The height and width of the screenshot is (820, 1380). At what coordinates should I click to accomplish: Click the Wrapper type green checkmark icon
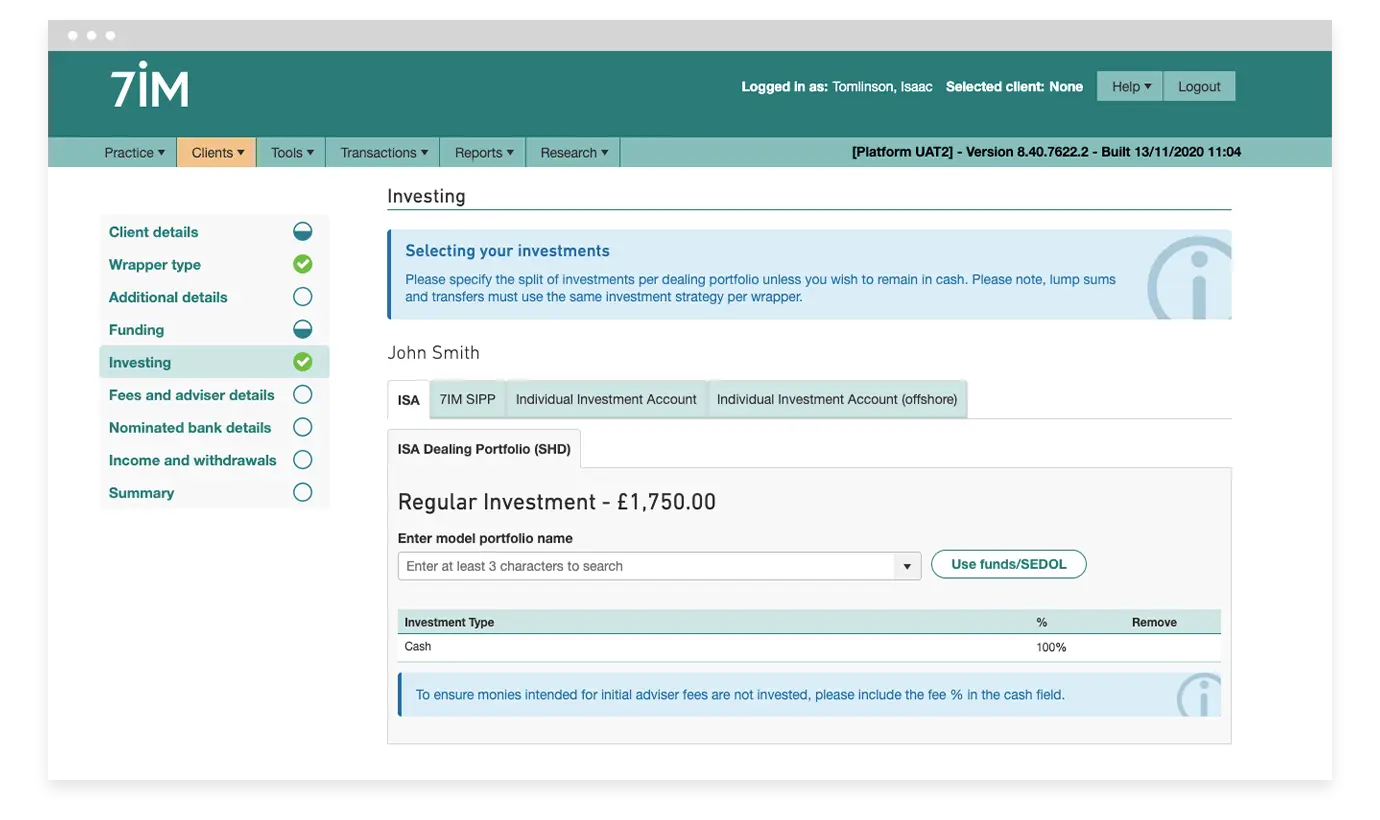click(302, 265)
